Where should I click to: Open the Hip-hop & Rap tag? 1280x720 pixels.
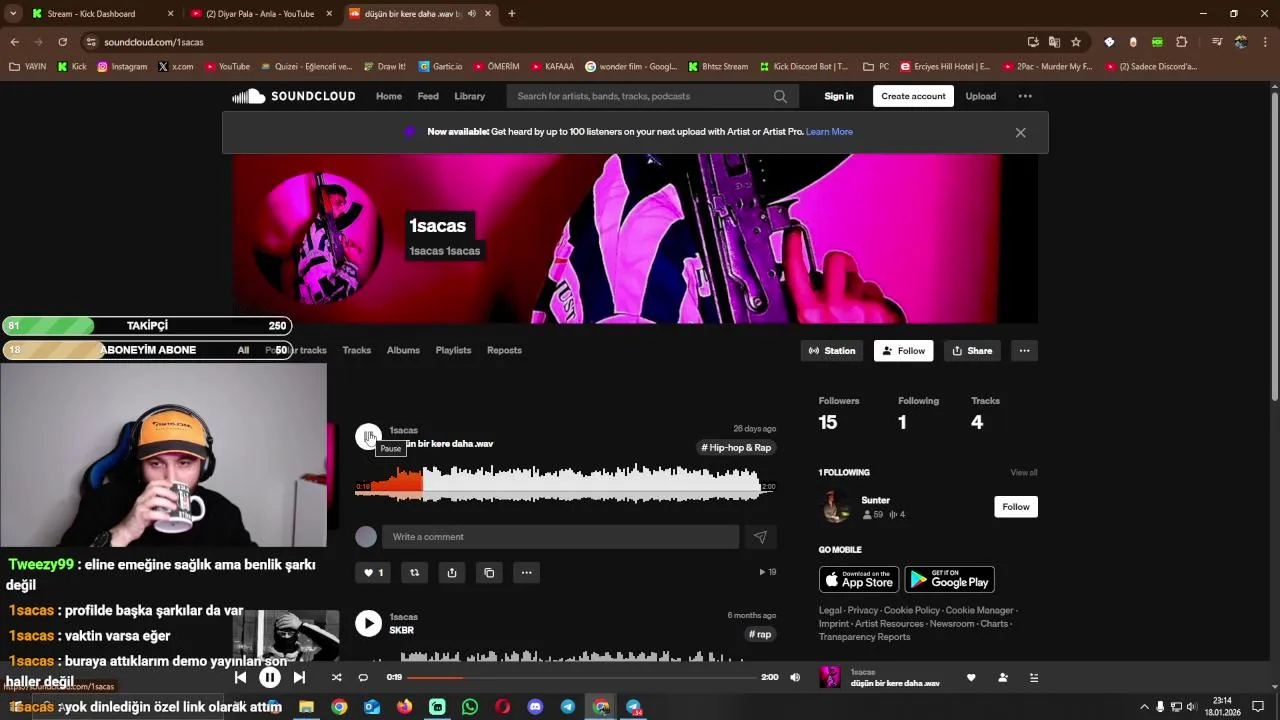pos(736,448)
